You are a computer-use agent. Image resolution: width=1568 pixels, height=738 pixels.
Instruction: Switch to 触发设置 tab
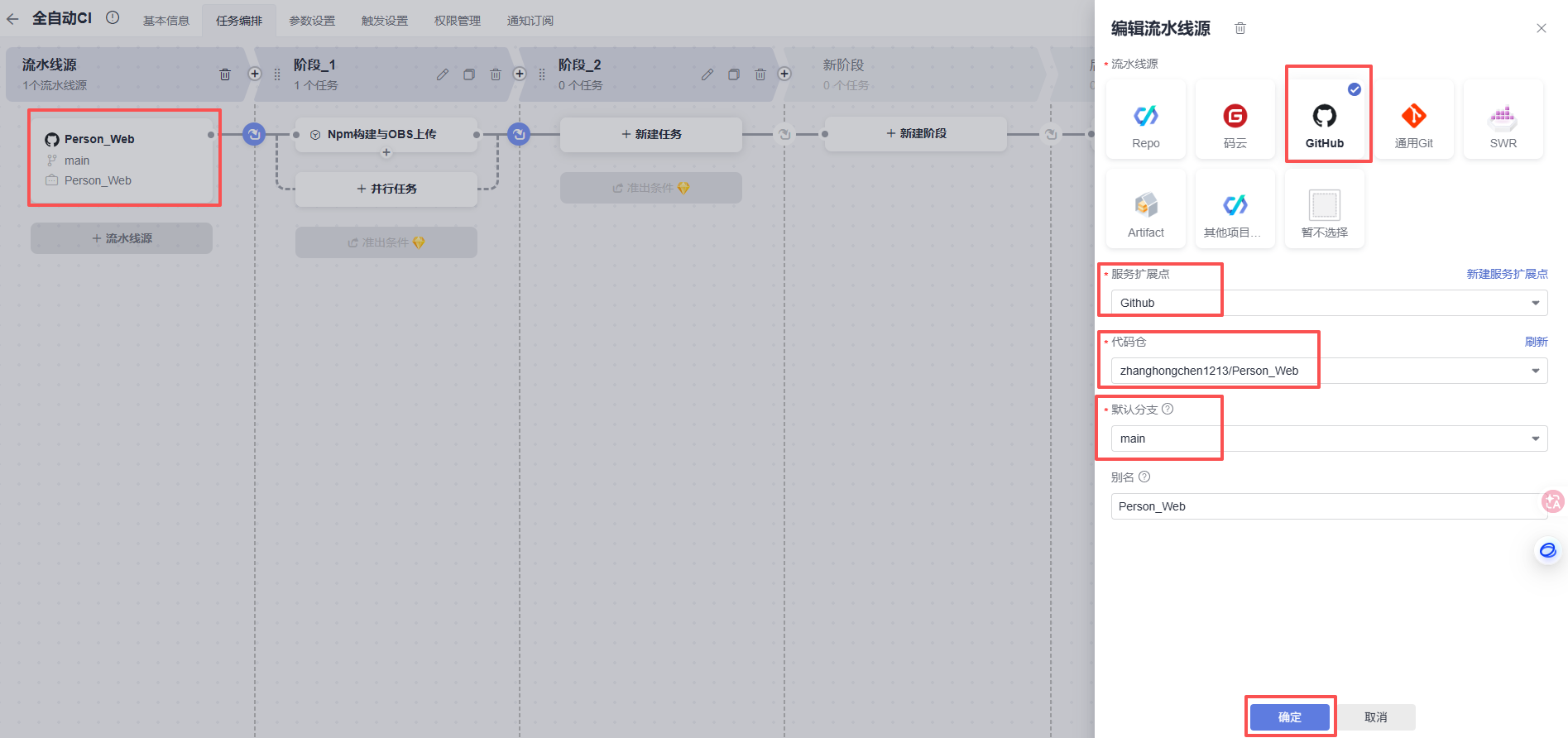point(385,21)
